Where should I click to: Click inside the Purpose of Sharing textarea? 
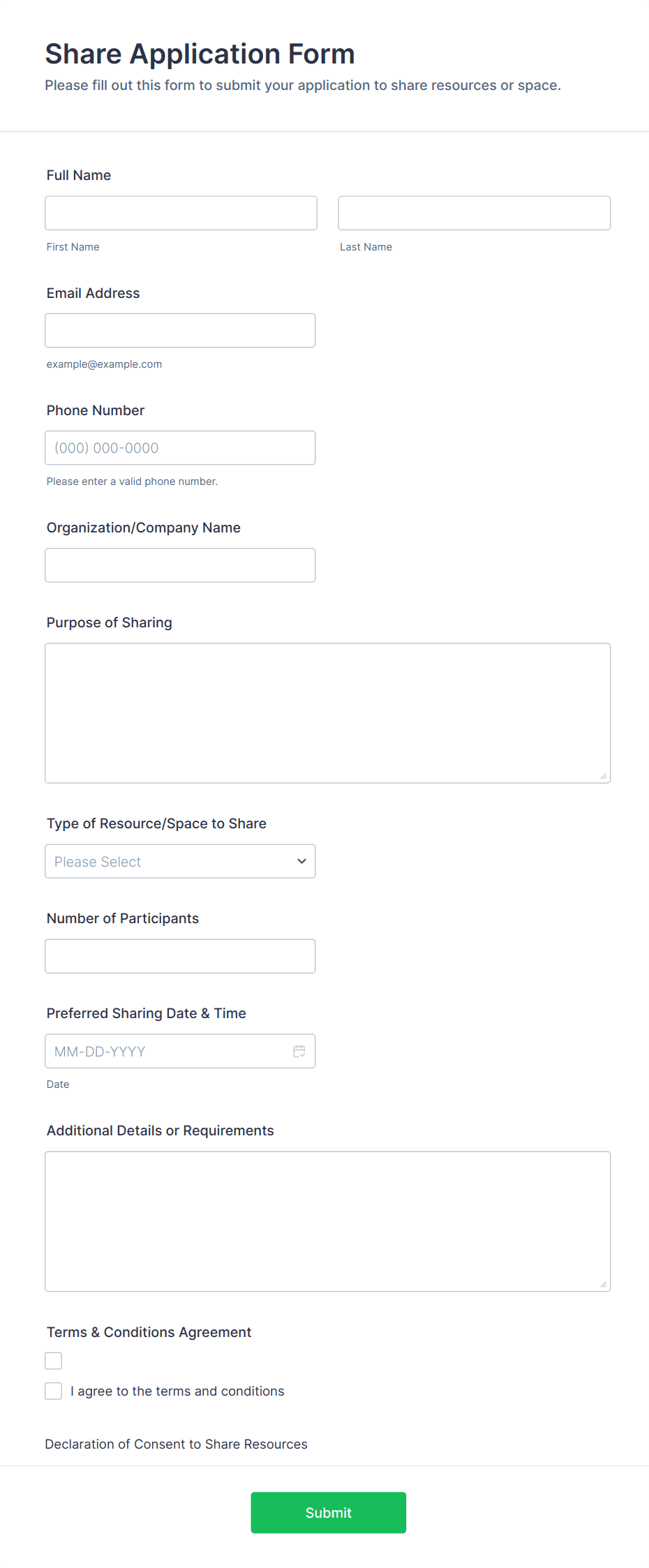click(327, 712)
